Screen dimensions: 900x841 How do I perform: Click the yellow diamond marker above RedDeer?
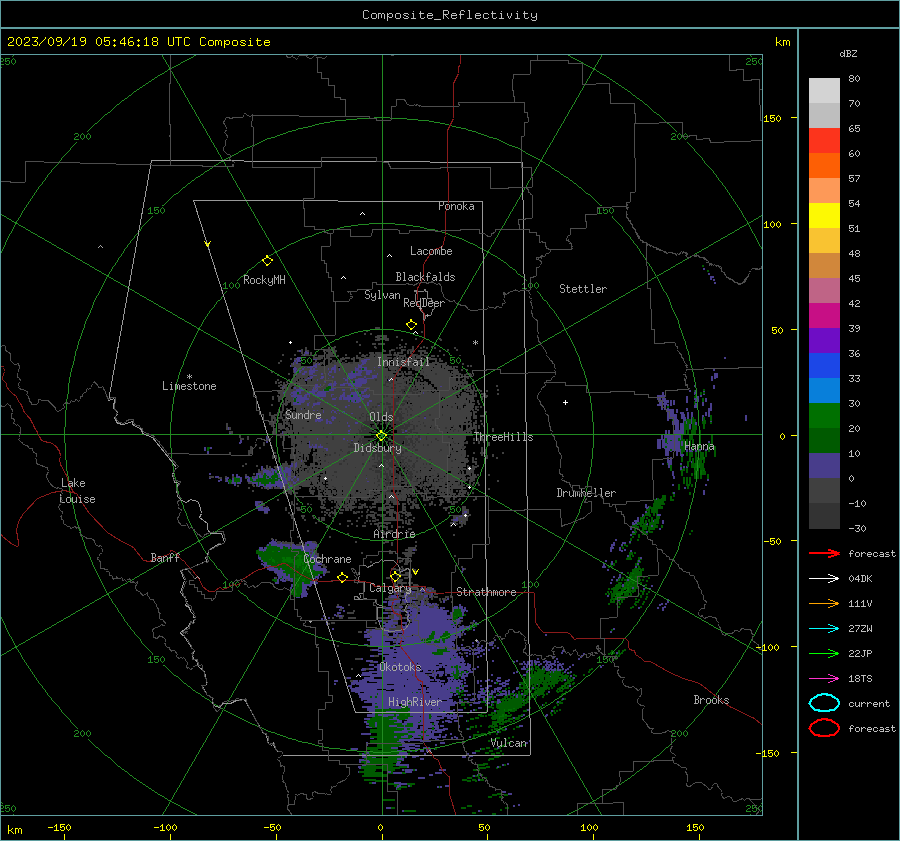pos(411,325)
